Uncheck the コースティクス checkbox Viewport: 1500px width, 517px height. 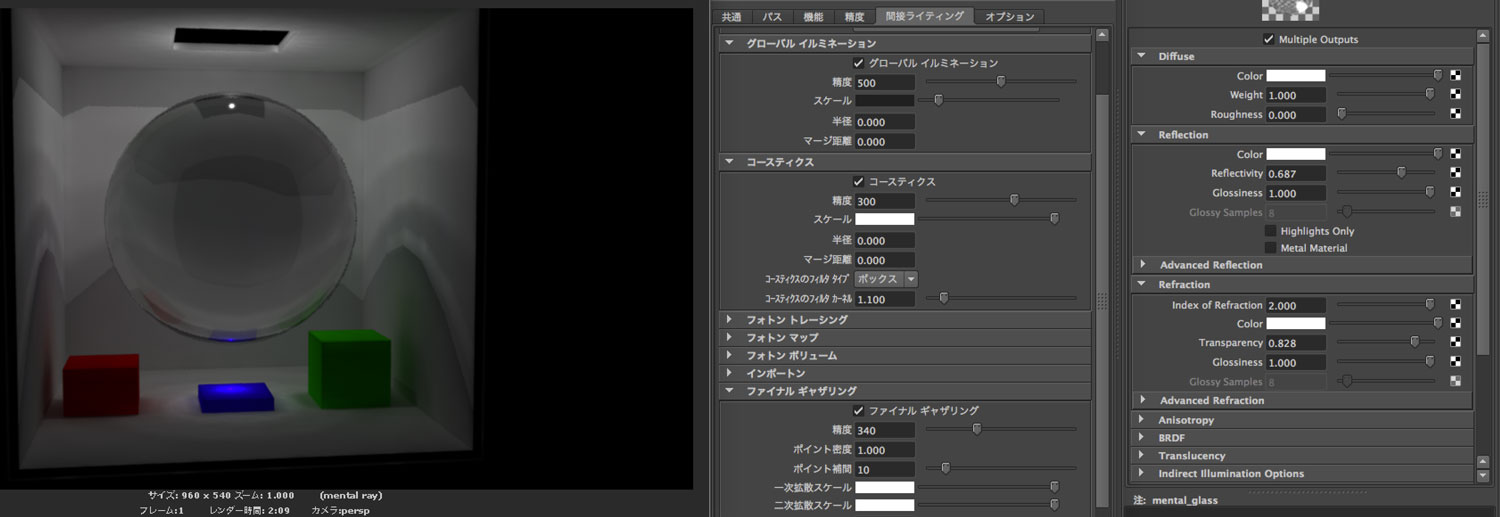858,182
